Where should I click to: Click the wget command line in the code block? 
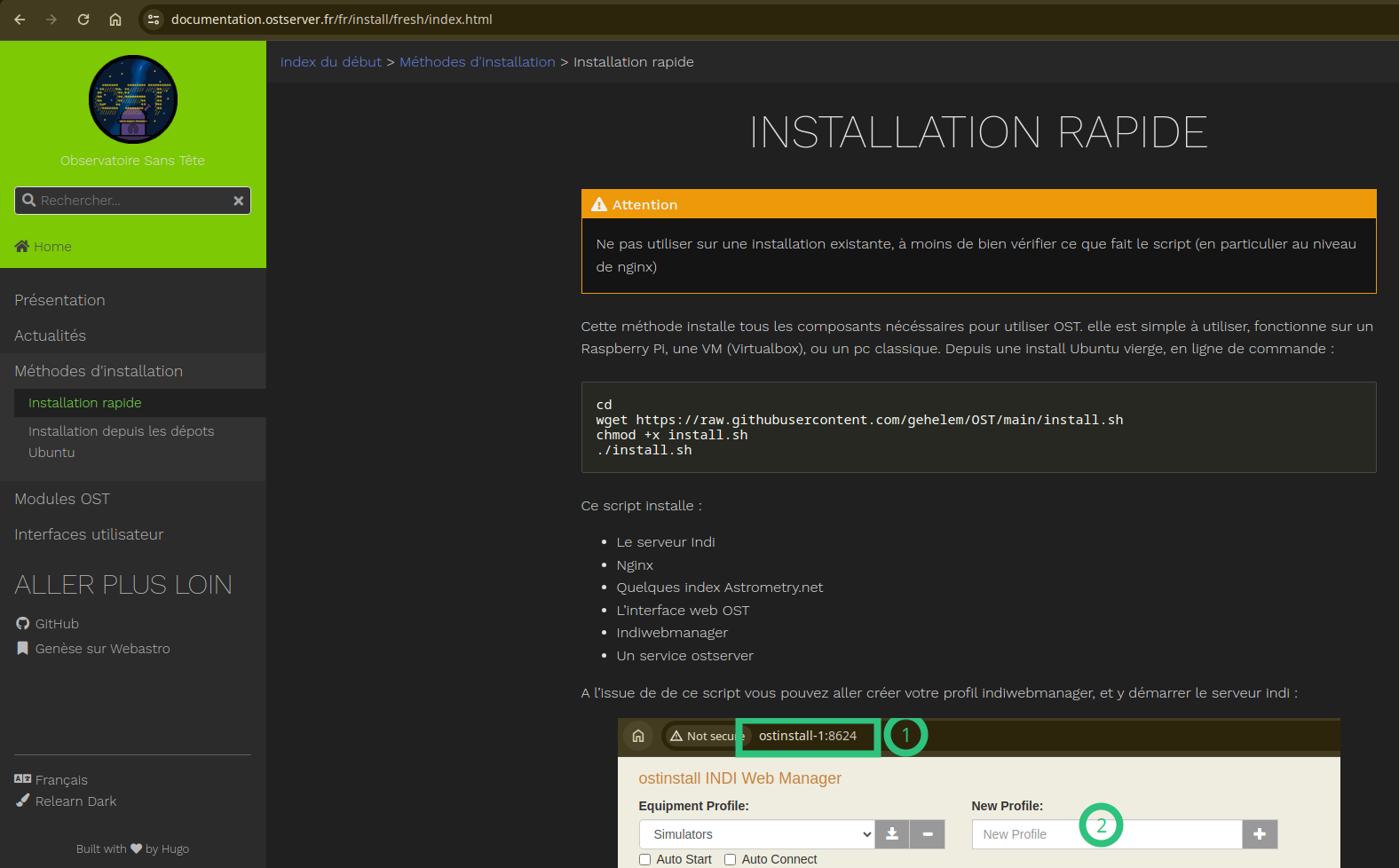[859, 420]
